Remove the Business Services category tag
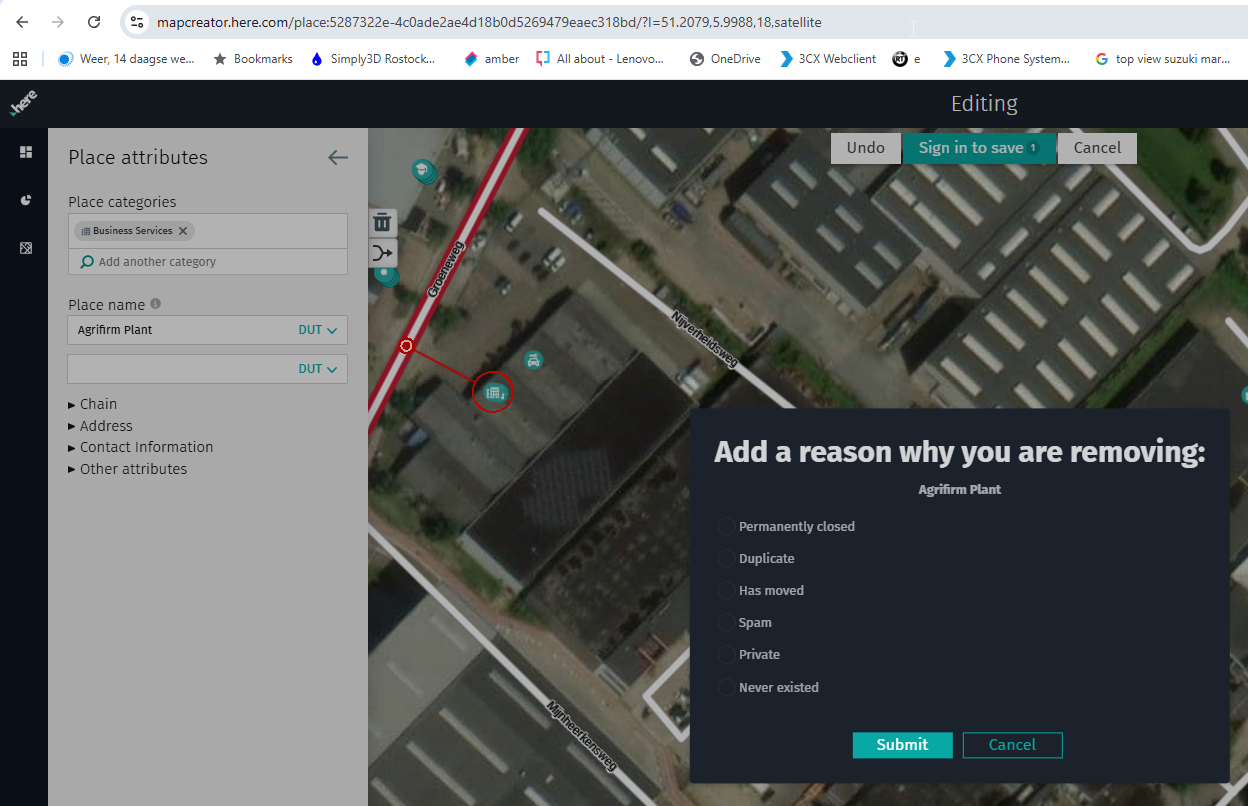Viewport: 1248px width, 806px height. [x=183, y=231]
